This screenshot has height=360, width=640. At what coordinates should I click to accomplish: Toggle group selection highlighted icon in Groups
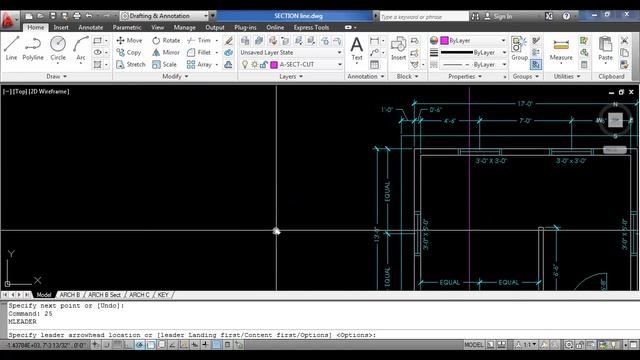pyautogui.click(x=536, y=64)
